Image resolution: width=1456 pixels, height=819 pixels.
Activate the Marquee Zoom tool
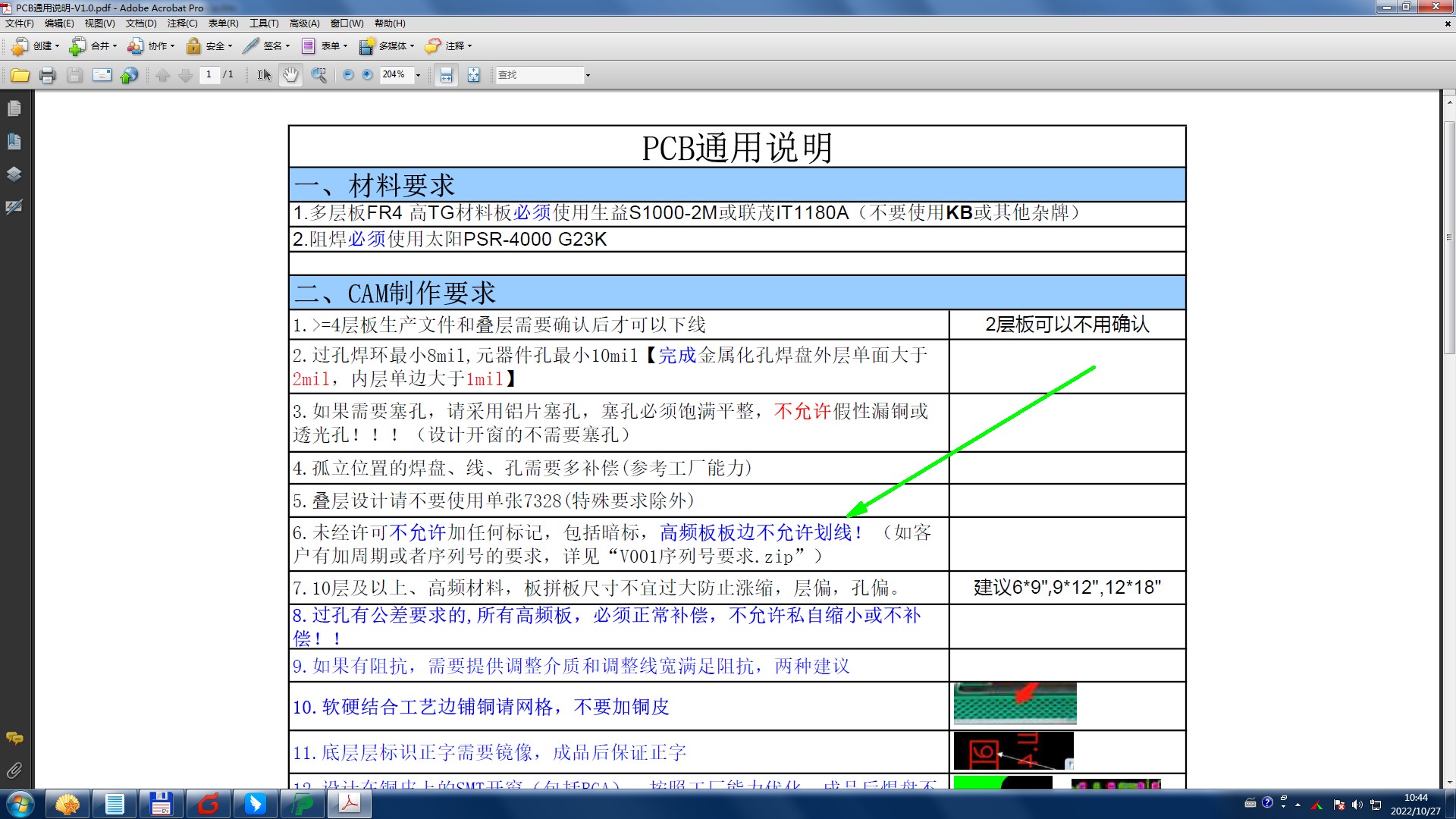pyautogui.click(x=318, y=75)
